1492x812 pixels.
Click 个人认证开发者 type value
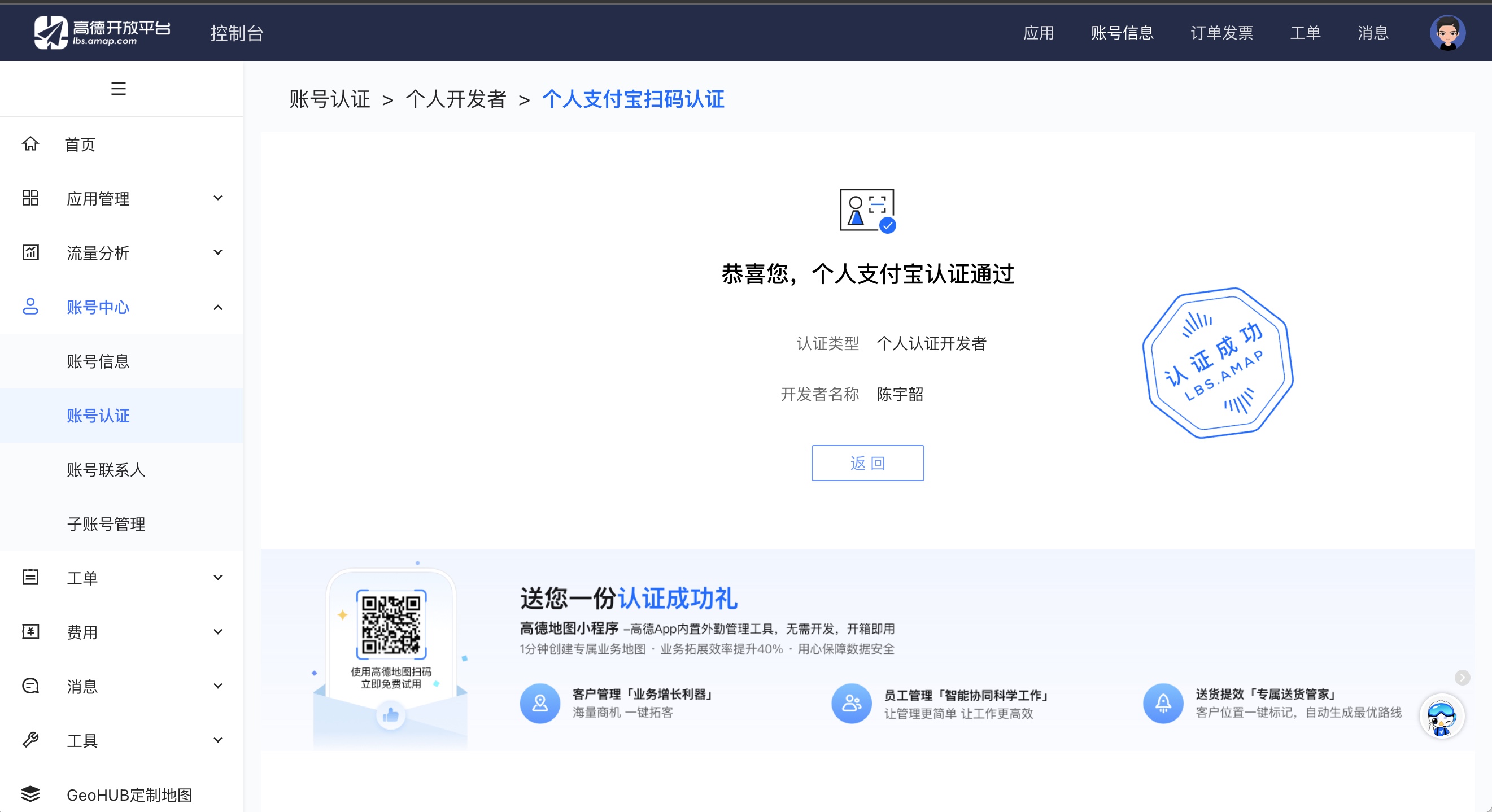(931, 343)
